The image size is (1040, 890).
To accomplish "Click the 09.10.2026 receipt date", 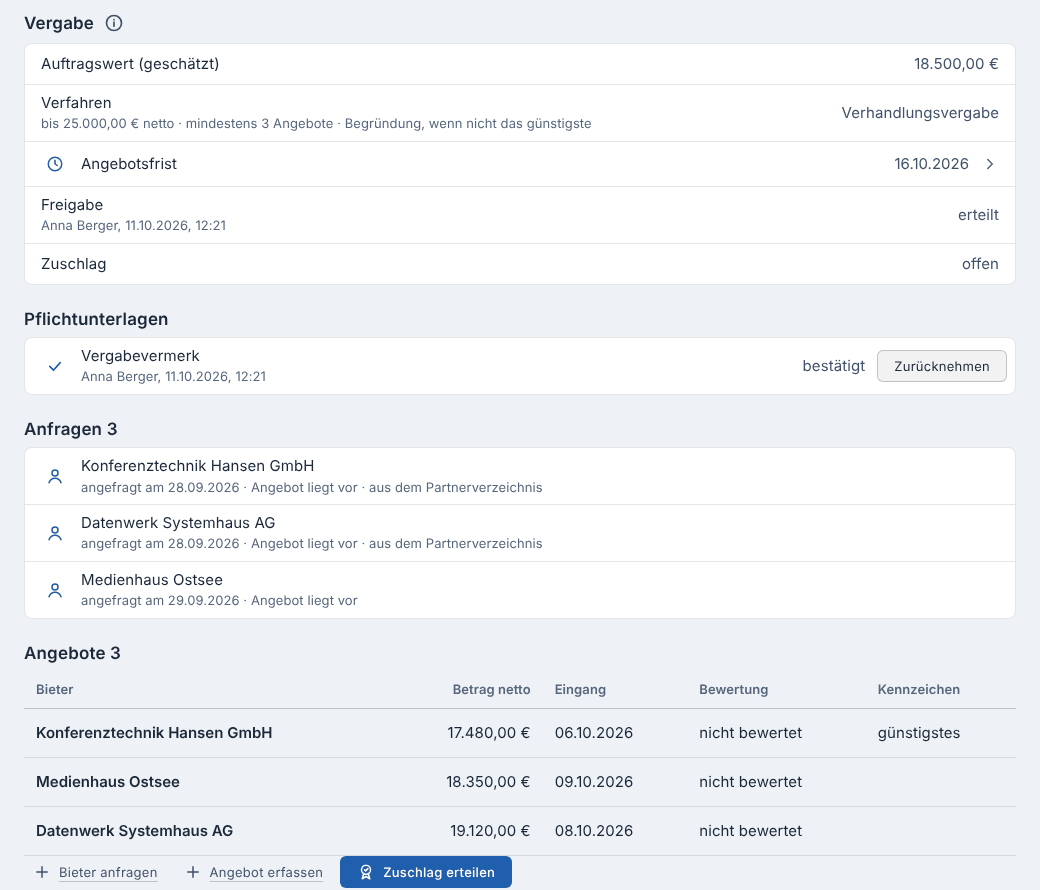I will pos(594,782).
